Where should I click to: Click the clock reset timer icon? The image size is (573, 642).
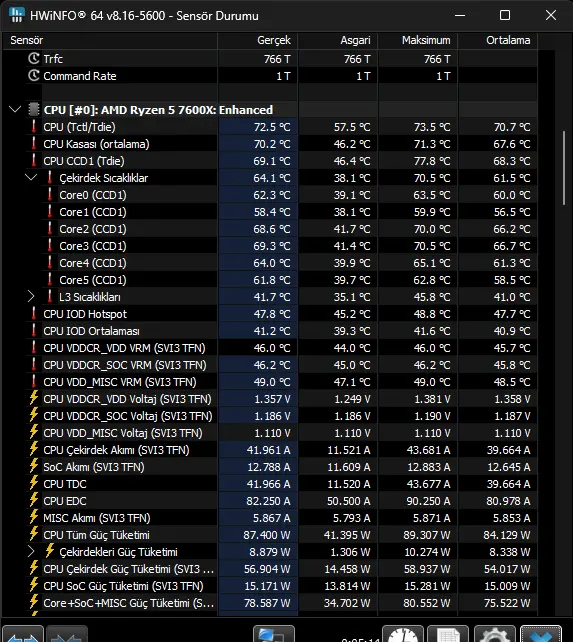pyautogui.click(x=403, y=634)
